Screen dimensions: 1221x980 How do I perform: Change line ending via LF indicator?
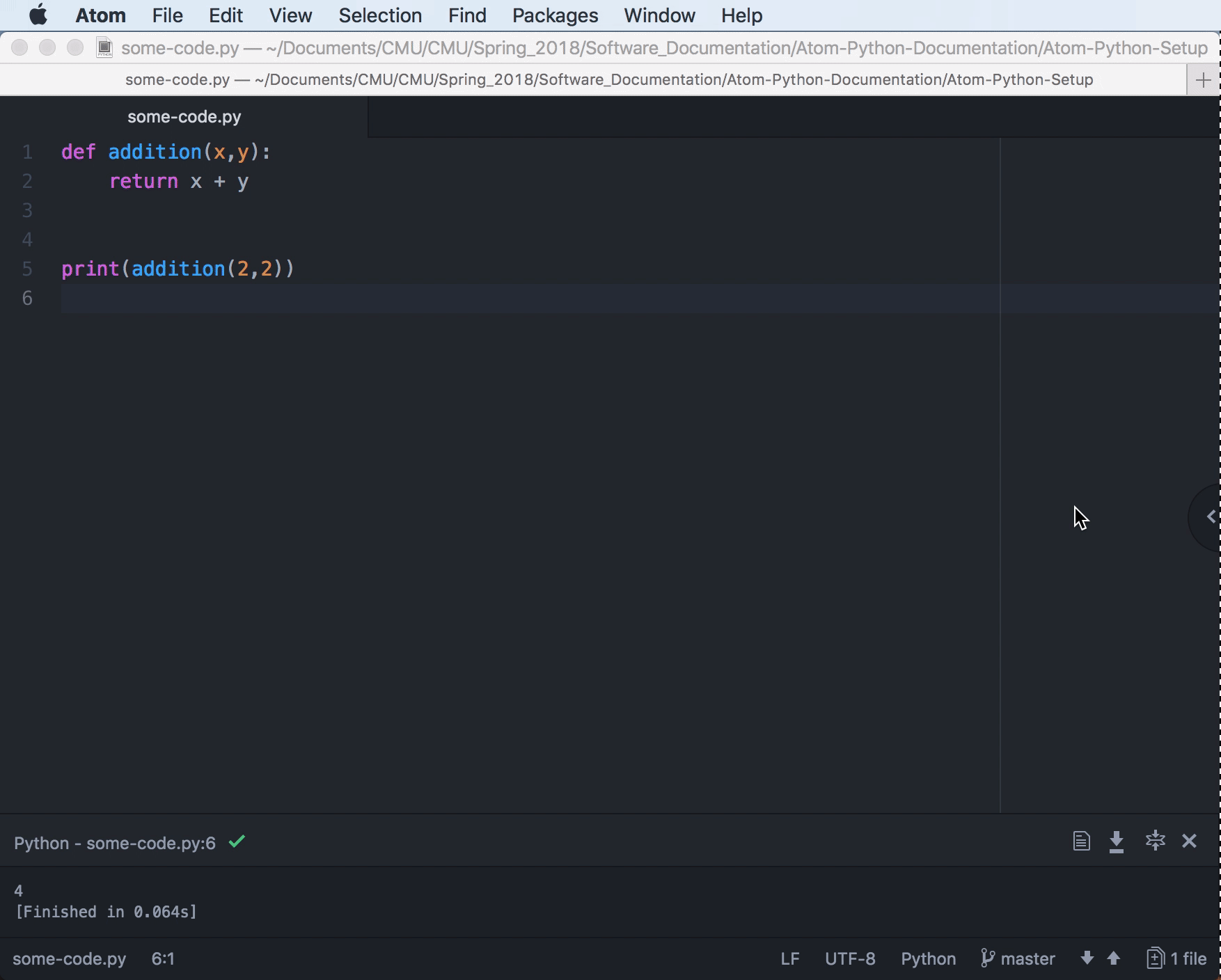[x=790, y=958]
